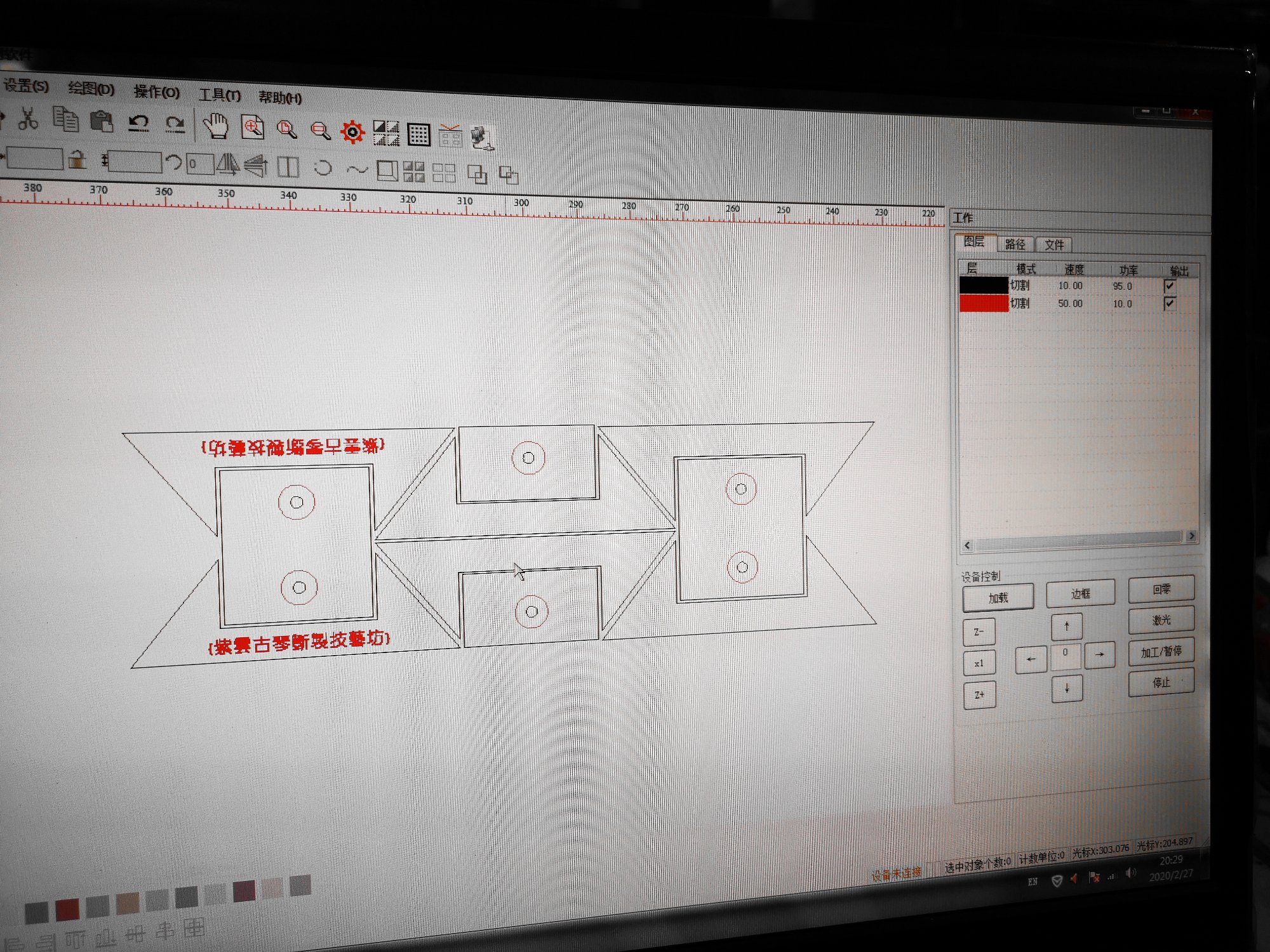Viewport: 1270px width, 952px height.
Task: Select the hand pan tool
Action: tap(216, 126)
